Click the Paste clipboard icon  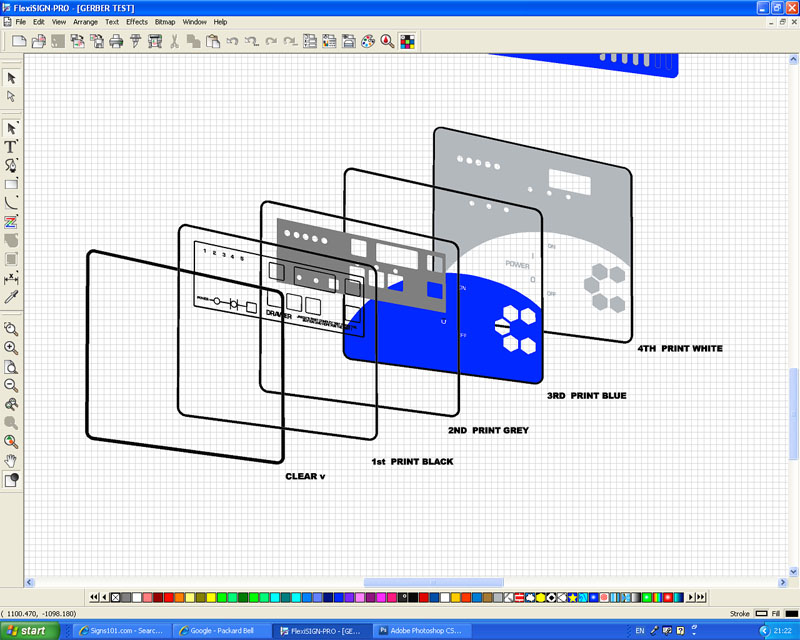213,41
